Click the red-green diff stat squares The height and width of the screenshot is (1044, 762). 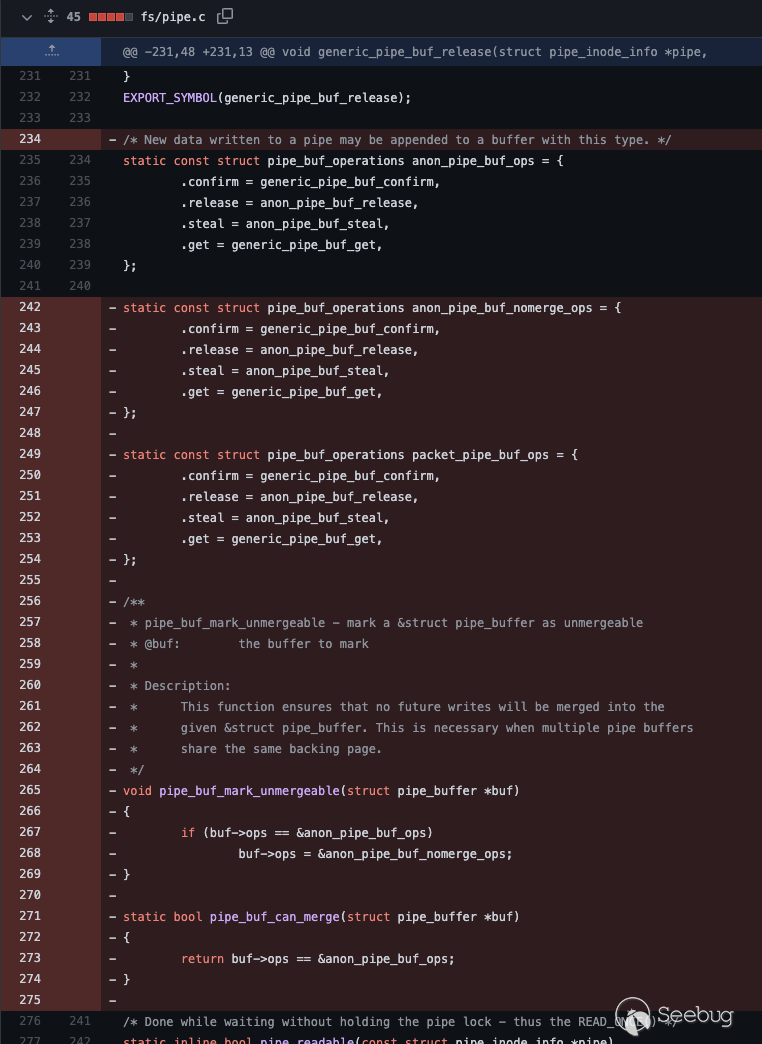(110, 17)
